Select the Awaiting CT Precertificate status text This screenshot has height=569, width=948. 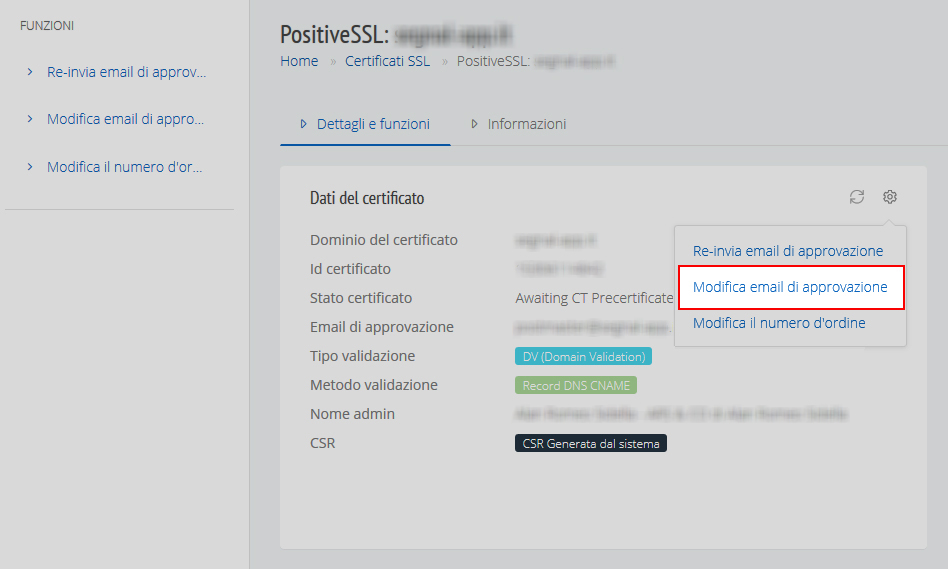pos(594,298)
